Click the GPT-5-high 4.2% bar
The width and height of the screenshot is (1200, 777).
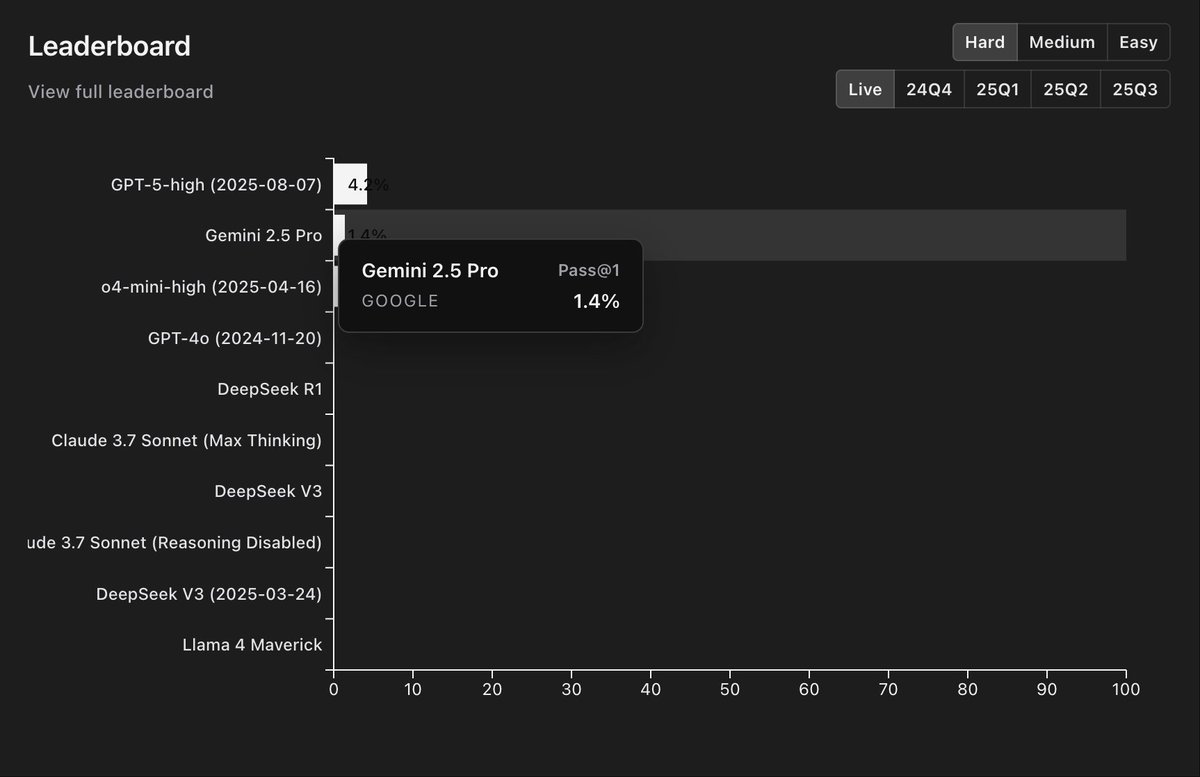tap(350, 184)
